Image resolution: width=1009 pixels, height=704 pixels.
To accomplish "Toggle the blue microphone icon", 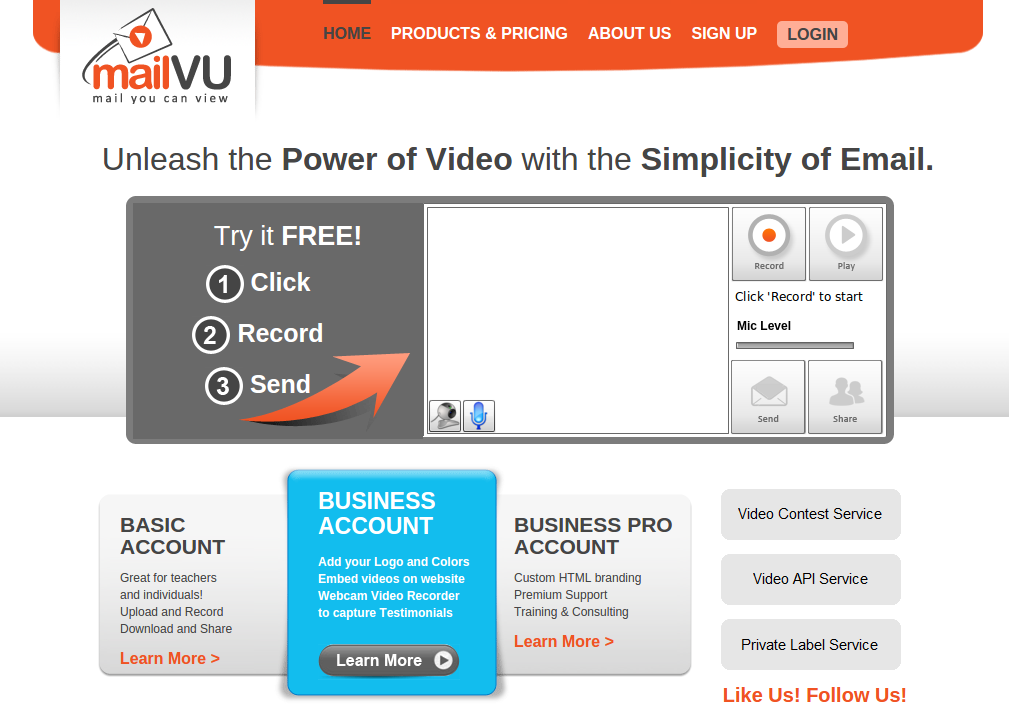I will tap(479, 416).
